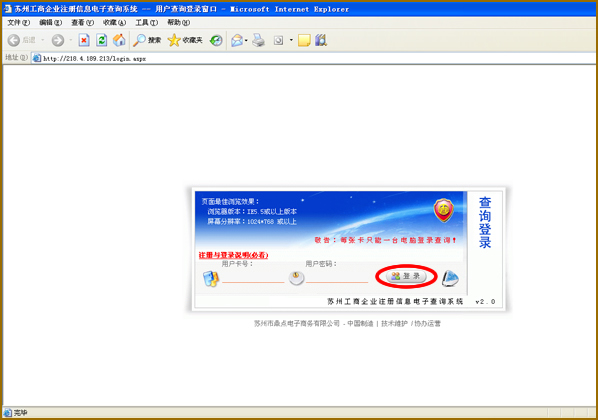Image resolution: width=598 pixels, height=420 pixels.
Task: Click the red-gold shield emblem
Action: [443, 210]
